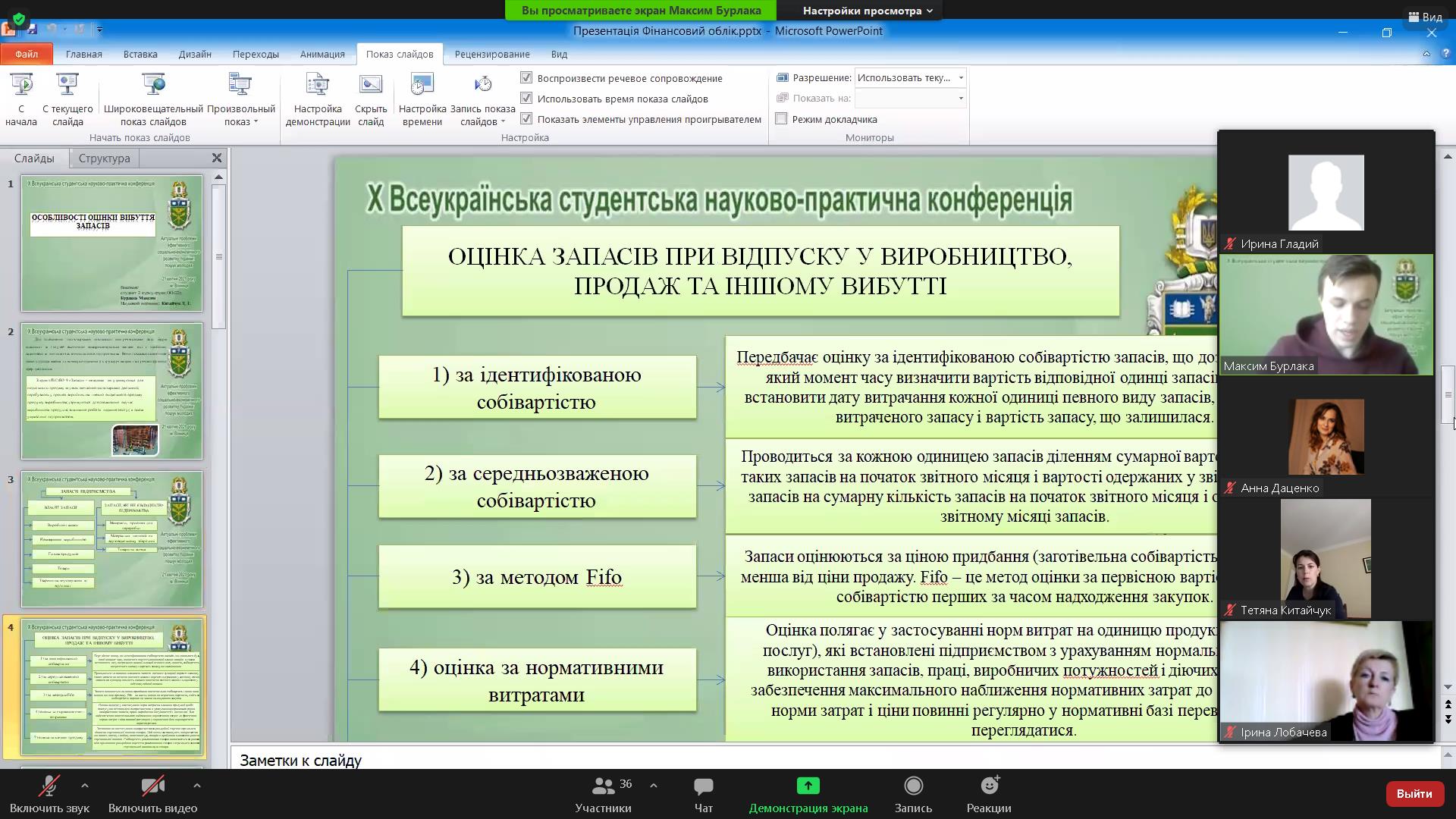Uncheck 'Воспроизвести речевое сопровождение' checkbox
Screen dimensions: 1456x819
click(x=526, y=78)
